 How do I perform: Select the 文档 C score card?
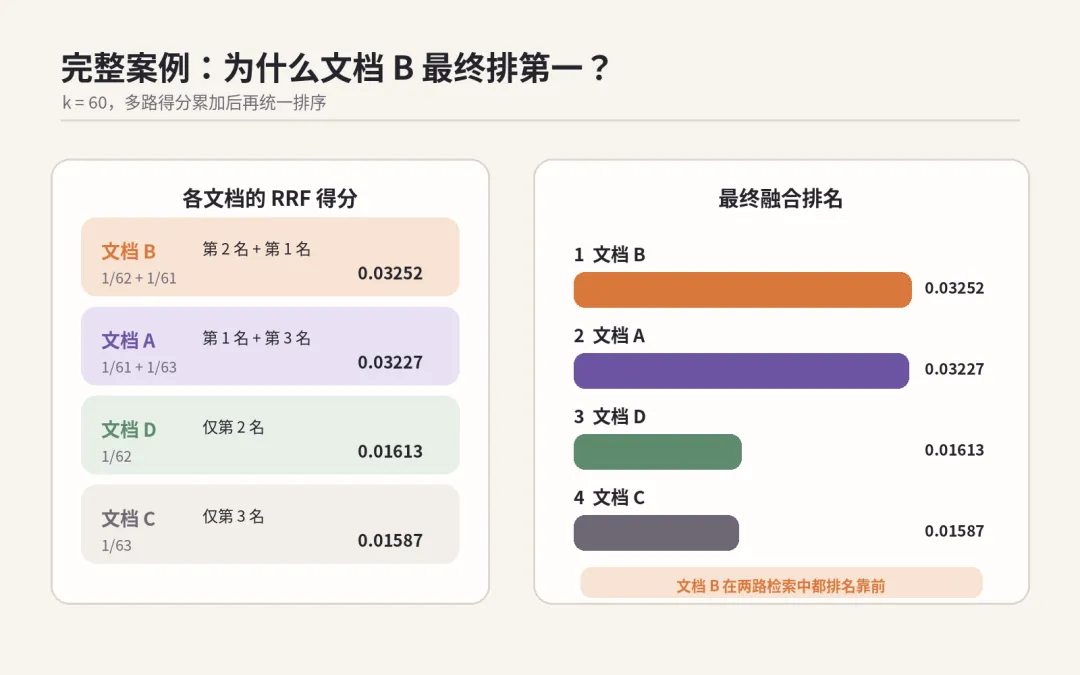[270, 524]
